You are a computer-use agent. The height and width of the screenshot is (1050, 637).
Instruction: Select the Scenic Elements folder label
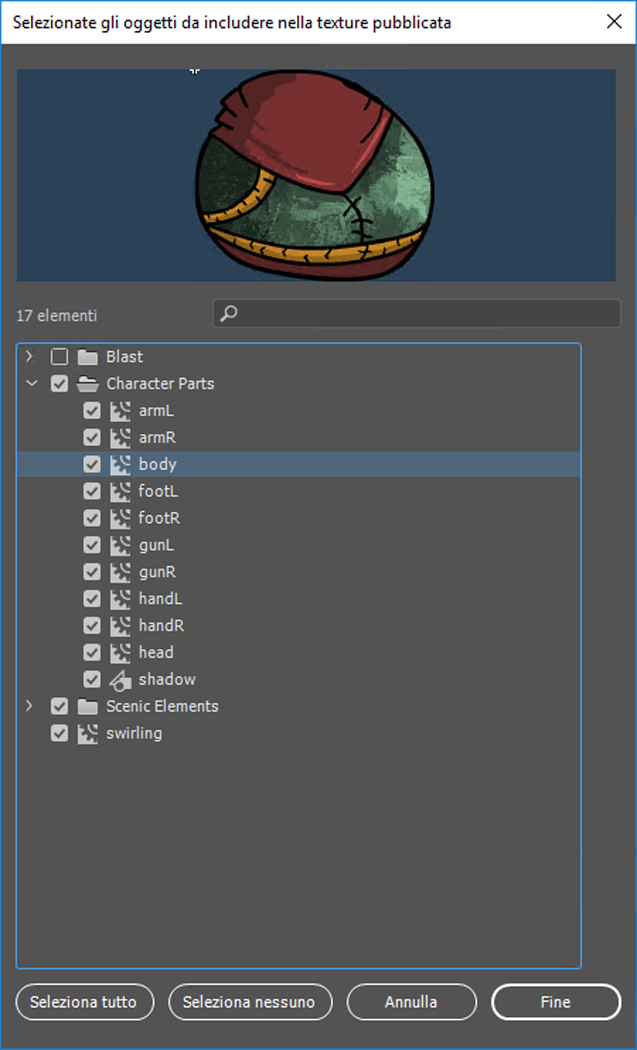point(162,706)
